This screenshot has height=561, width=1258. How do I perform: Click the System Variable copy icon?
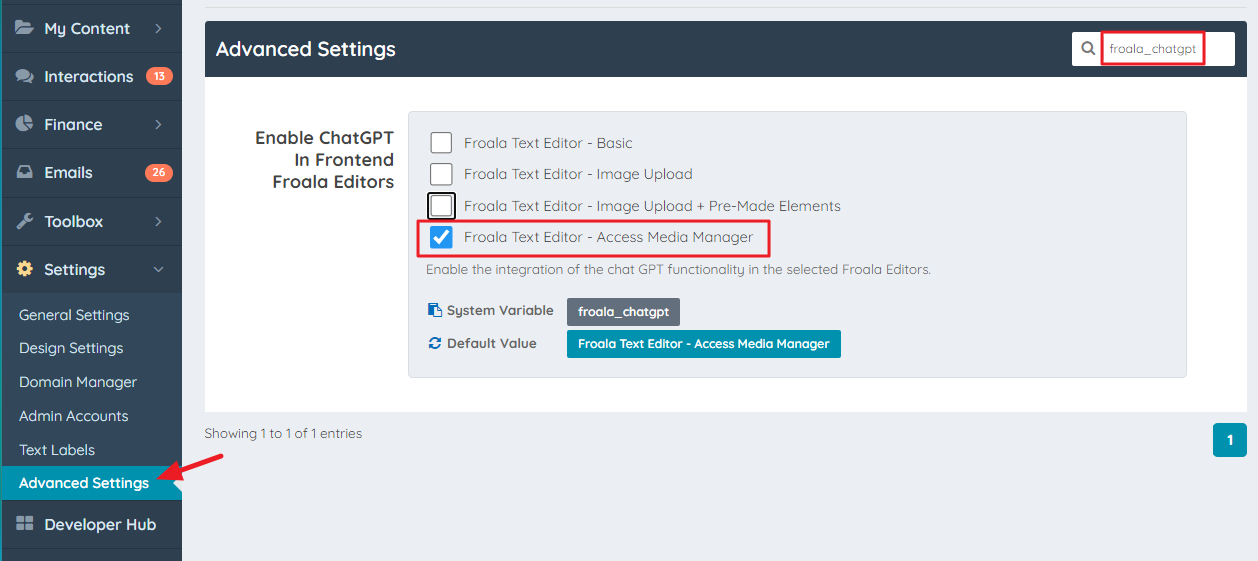434,311
